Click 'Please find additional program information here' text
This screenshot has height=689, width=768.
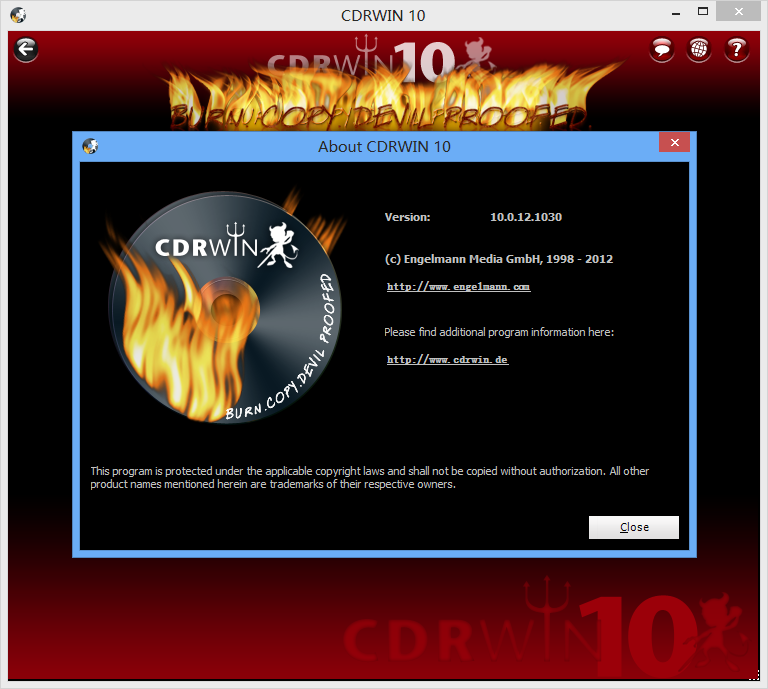(499, 332)
